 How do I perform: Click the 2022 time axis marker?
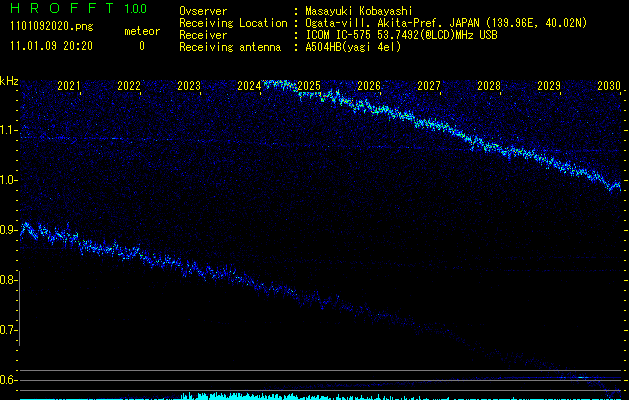pyautogui.click(x=129, y=85)
